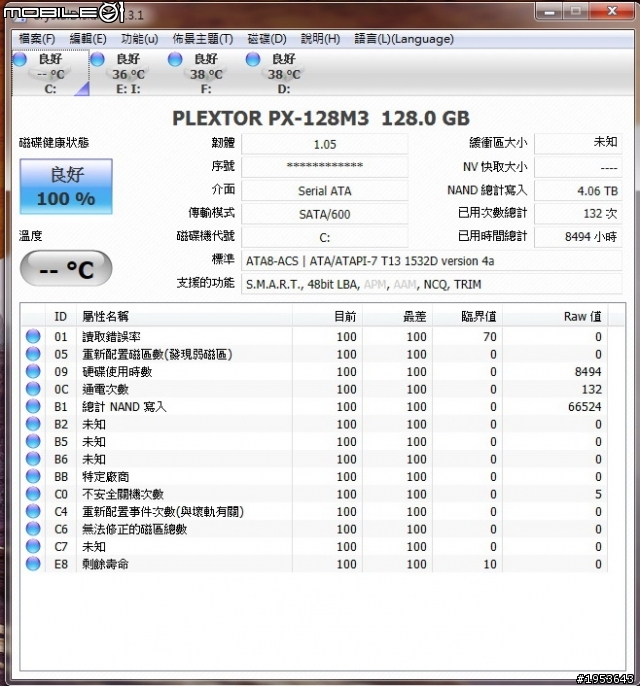This screenshot has height=687, width=640.
Task: Click the buffer size field 未知
Action: click(578, 143)
